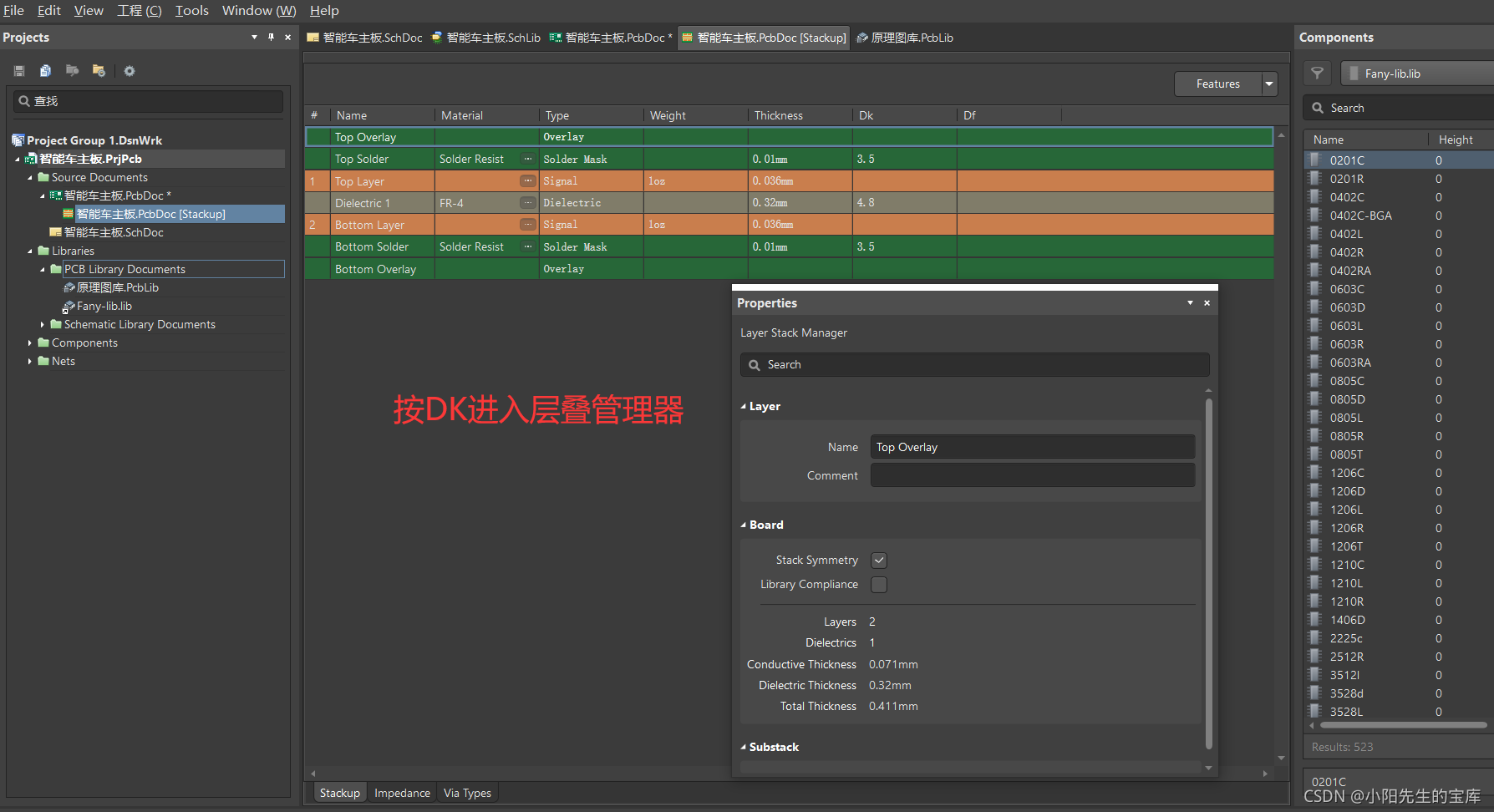Click the folder-with-magnifier icon in Projects toolbar
The width and height of the screenshot is (1494, 812).
pyautogui.click(x=73, y=71)
